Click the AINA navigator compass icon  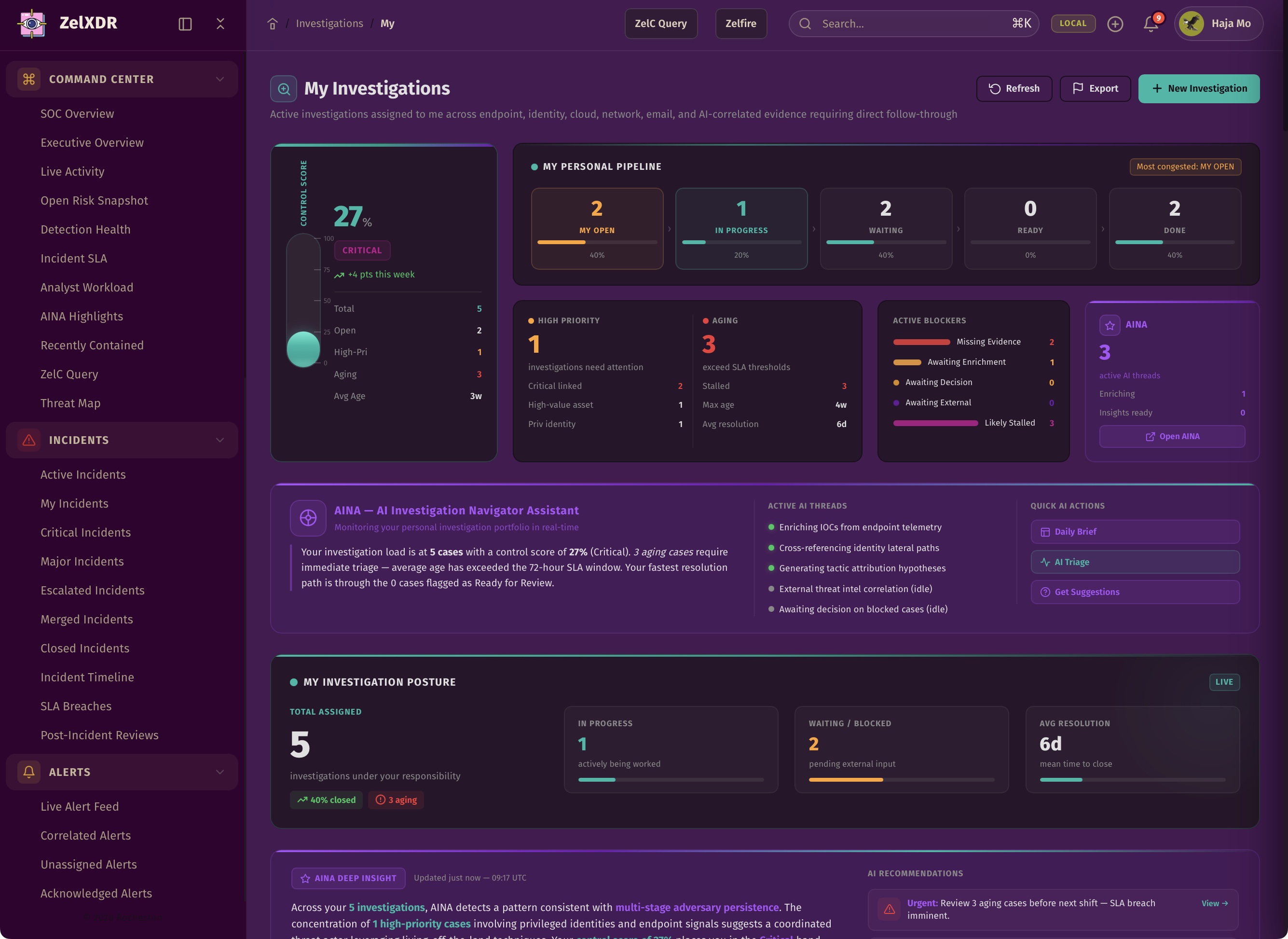tap(308, 518)
